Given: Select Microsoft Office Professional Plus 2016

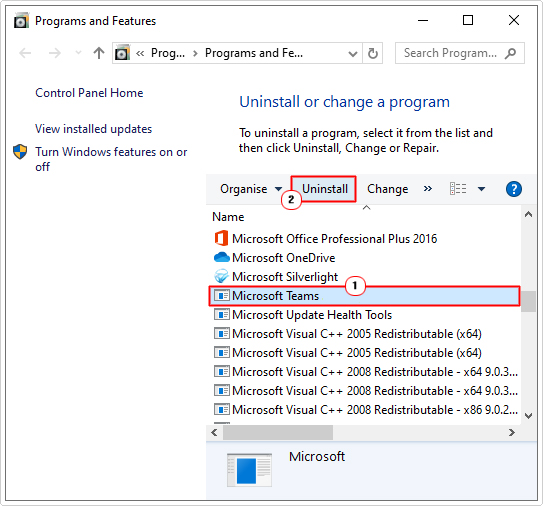Looking at the screenshot, I should (335, 239).
